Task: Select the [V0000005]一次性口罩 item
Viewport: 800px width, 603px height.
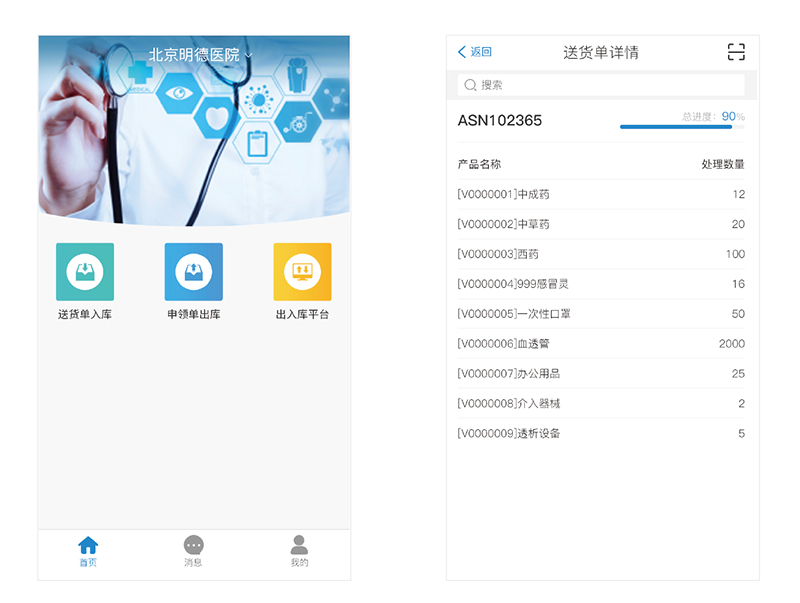Action: (600, 314)
